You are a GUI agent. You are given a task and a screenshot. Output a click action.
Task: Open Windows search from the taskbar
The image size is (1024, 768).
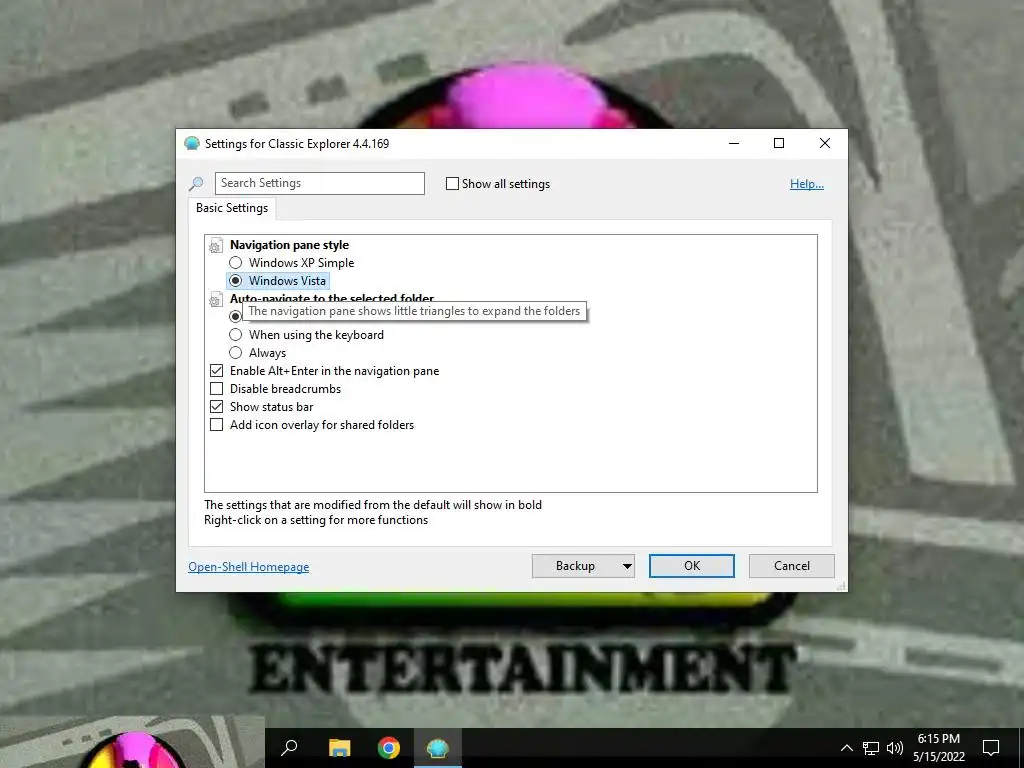click(x=289, y=748)
